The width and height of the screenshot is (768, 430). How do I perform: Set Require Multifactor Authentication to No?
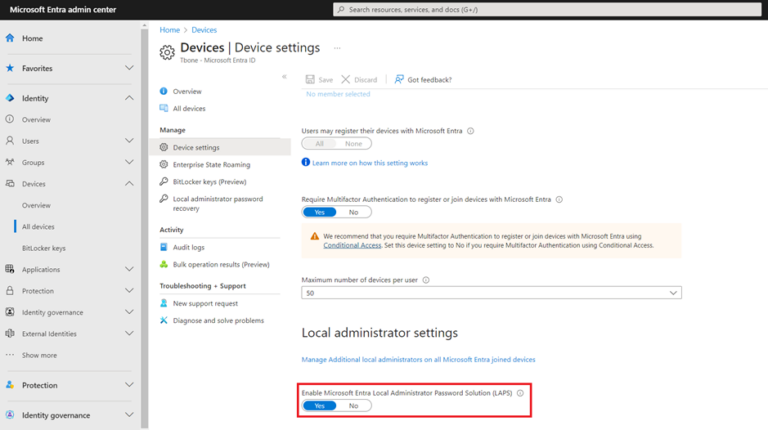point(353,212)
